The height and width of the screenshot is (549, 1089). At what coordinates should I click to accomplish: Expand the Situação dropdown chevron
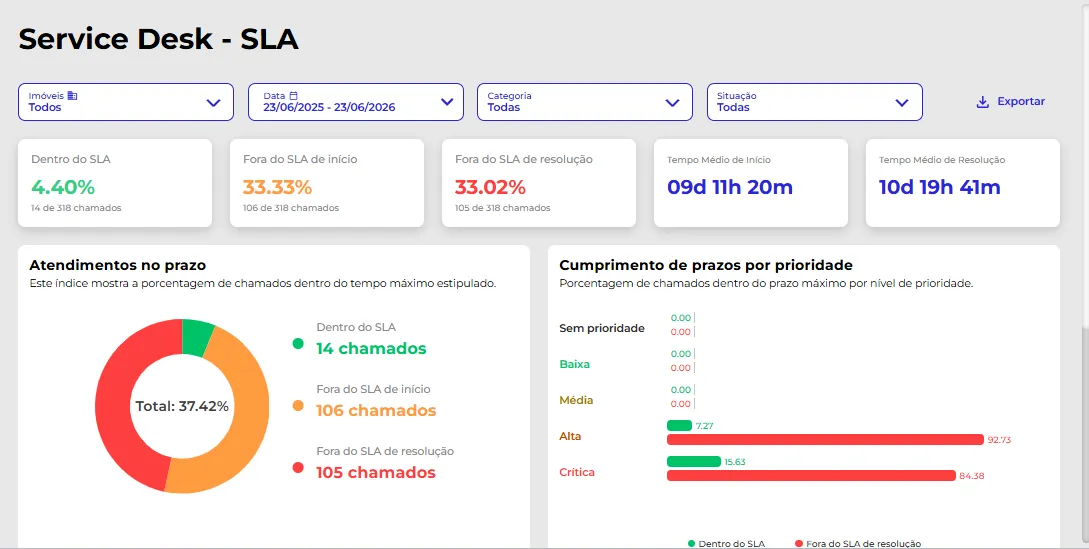pyautogui.click(x=901, y=103)
